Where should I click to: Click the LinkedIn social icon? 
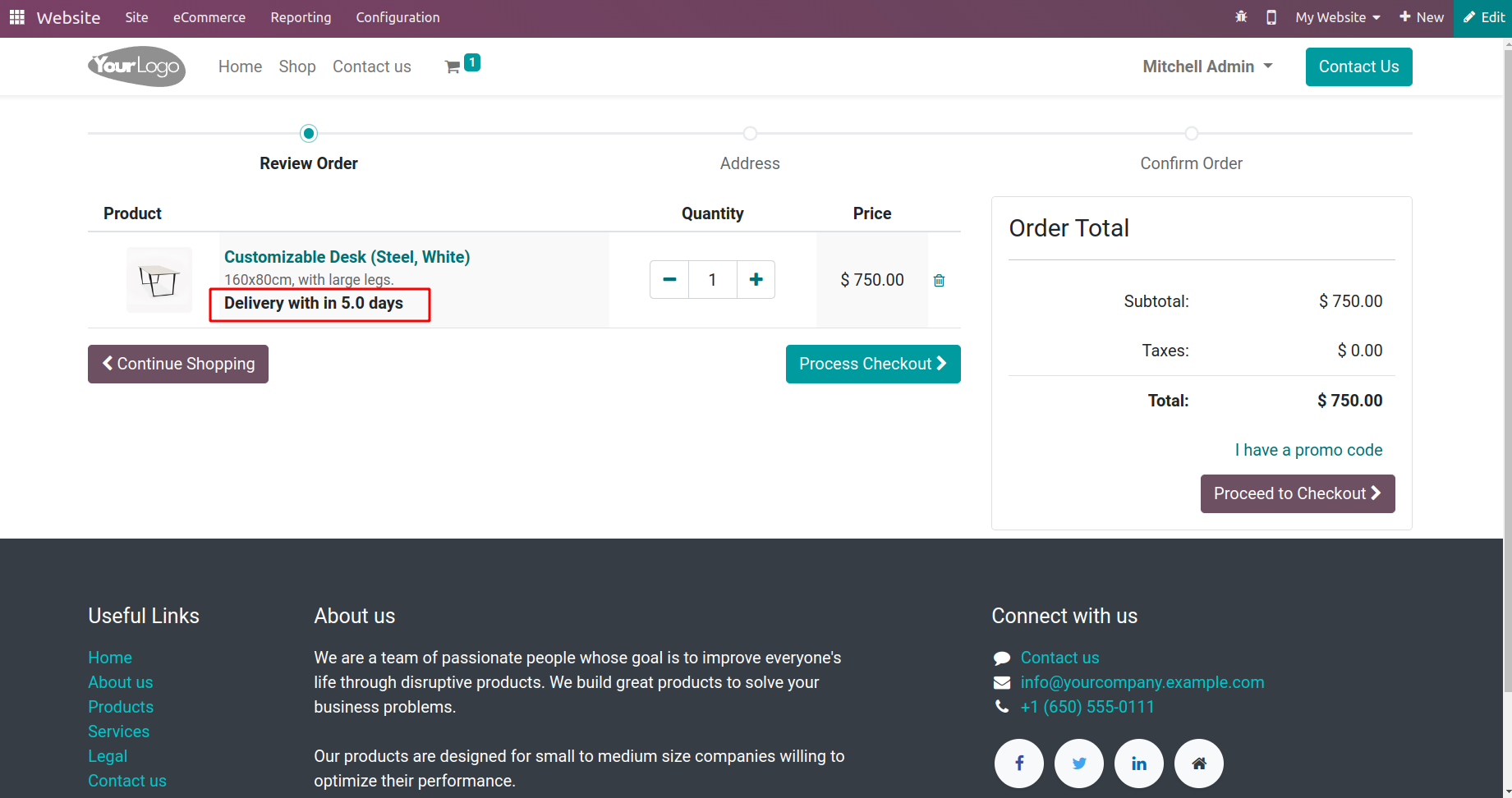click(x=1139, y=764)
